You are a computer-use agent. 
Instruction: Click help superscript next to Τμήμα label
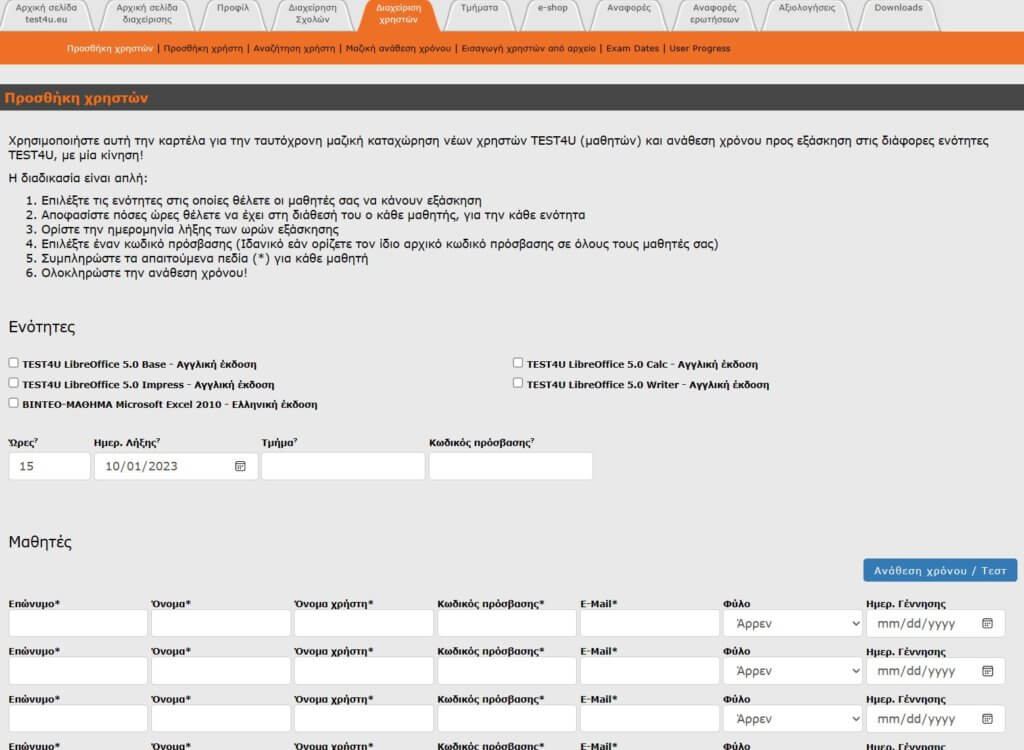click(x=294, y=440)
